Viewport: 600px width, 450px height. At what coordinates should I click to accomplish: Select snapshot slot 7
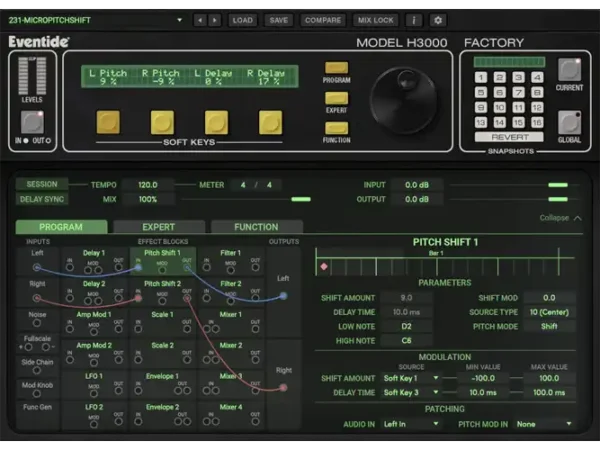coord(518,93)
